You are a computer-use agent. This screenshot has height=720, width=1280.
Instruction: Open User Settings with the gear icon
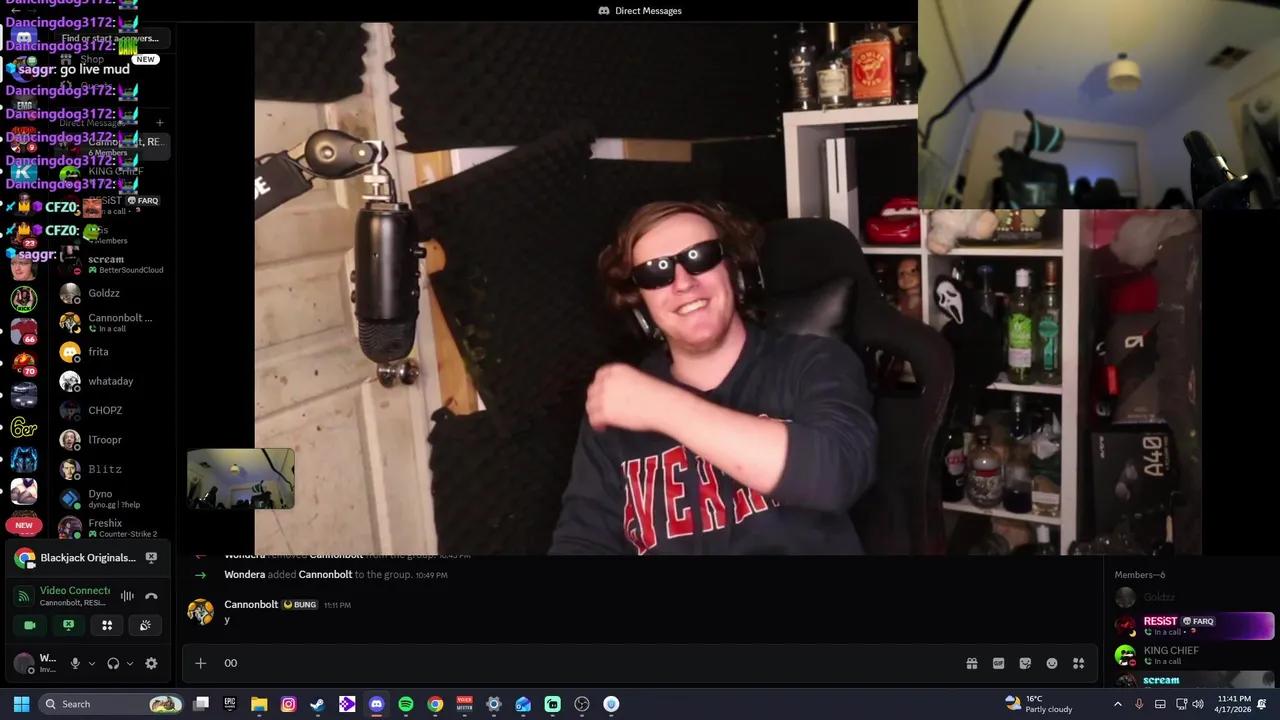tap(152, 663)
